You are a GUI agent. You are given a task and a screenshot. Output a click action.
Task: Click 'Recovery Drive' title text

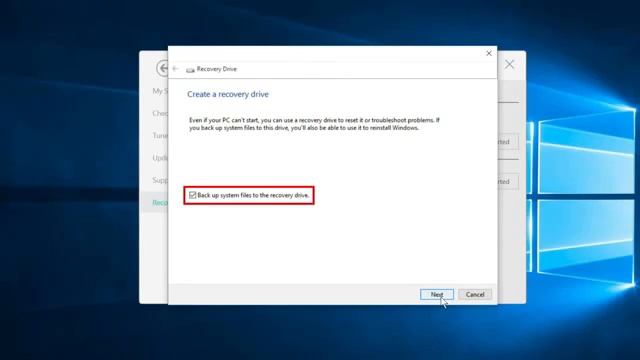(217, 69)
